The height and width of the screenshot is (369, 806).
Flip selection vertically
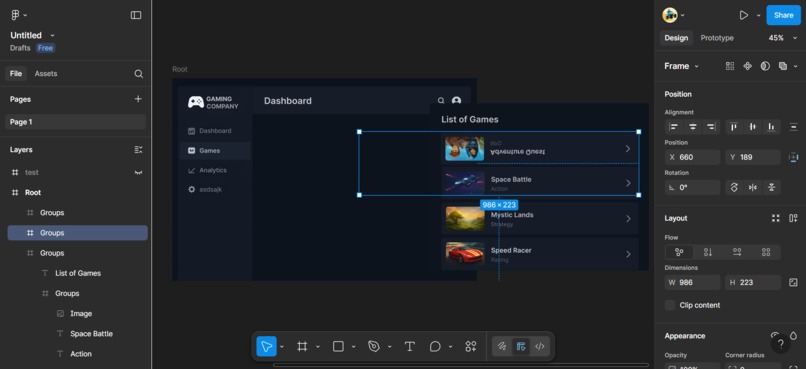tap(771, 188)
